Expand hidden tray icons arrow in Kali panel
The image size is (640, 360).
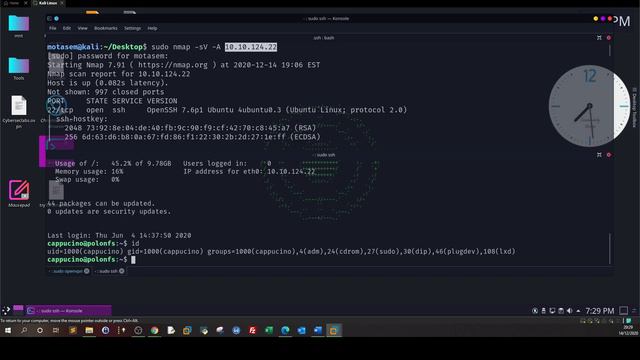[x=578, y=311]
